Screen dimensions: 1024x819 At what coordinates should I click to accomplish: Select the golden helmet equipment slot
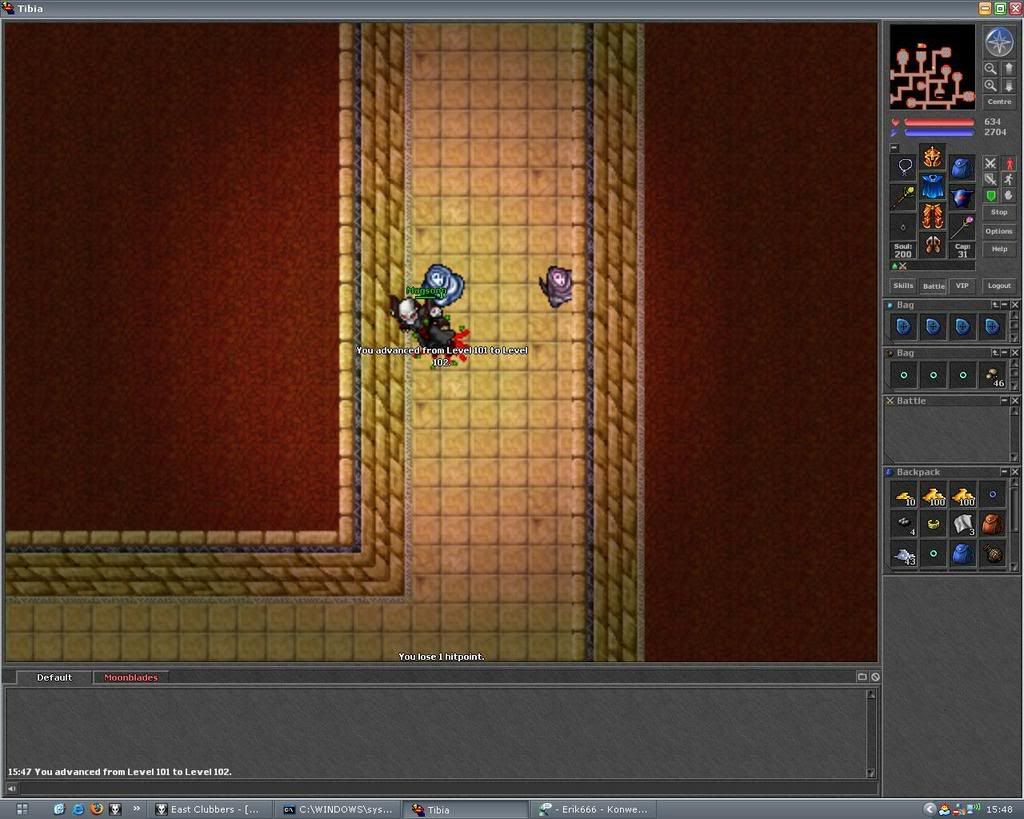tap(933, 157)
